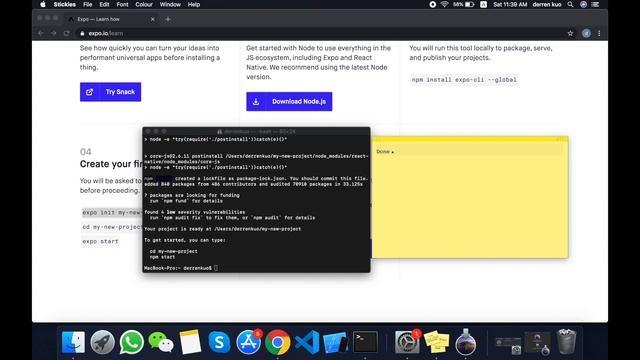The width and height of the screenshot is (640, 360).
Task: Open the Window menu
Action: (170, 4)
